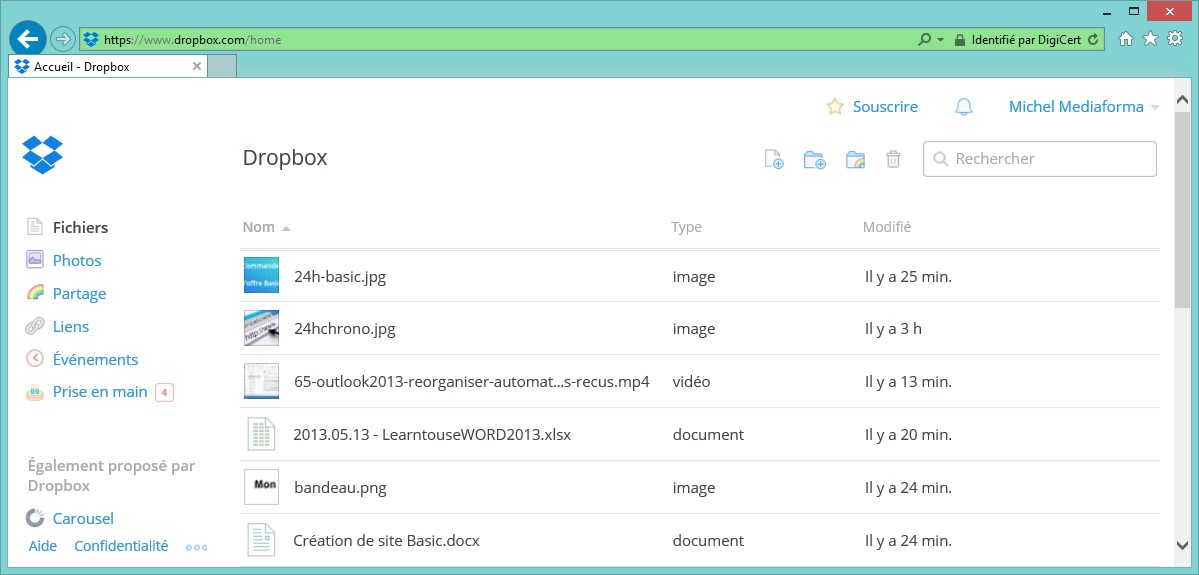Expand the more options dots in footer
Screen dimensions: 1199x575
tap(196, 547)
